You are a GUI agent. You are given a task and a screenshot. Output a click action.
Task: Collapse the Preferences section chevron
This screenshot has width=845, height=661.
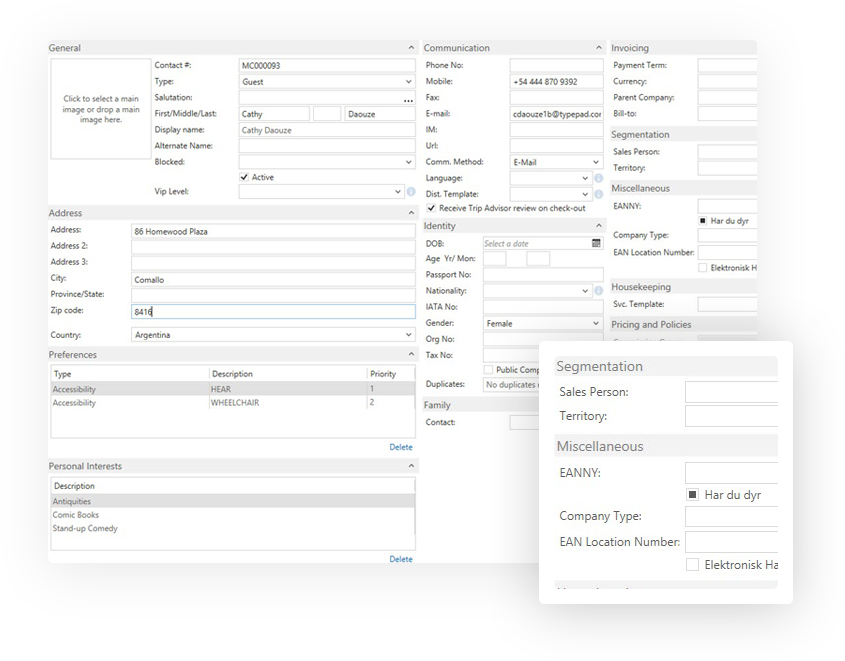[411, 354]
